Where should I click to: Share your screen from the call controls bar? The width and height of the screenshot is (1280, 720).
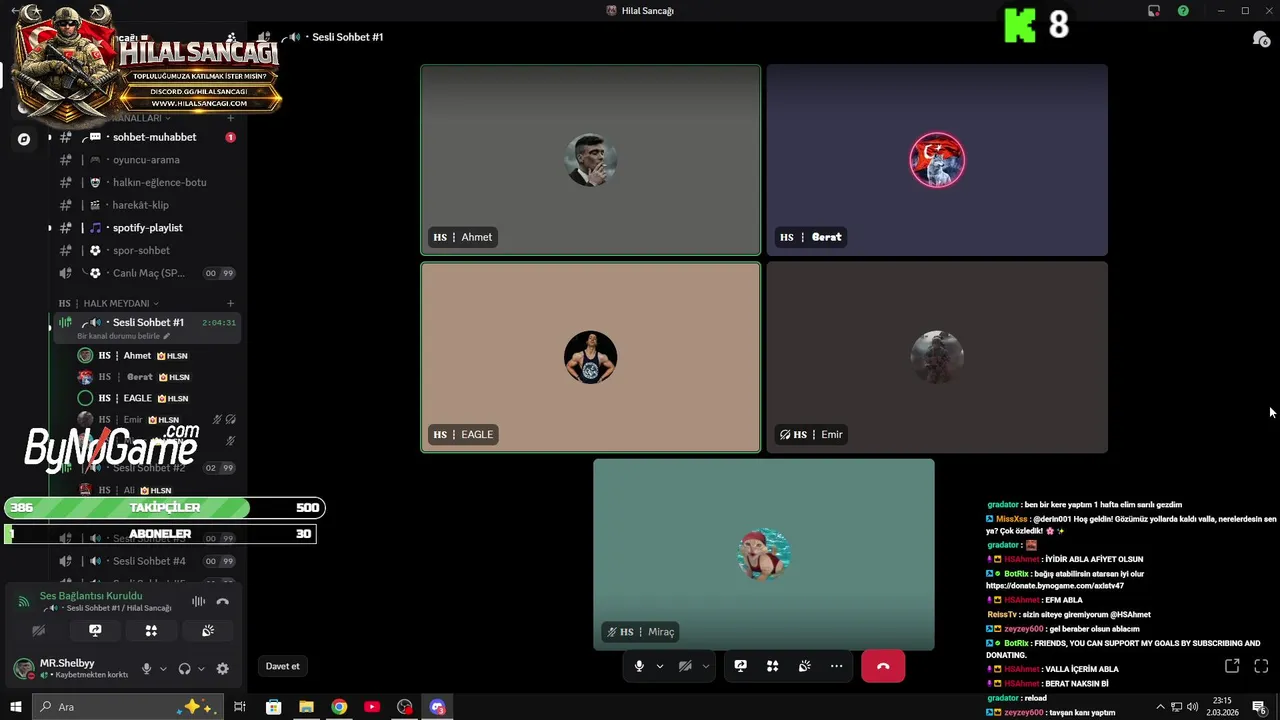(740, 666)
